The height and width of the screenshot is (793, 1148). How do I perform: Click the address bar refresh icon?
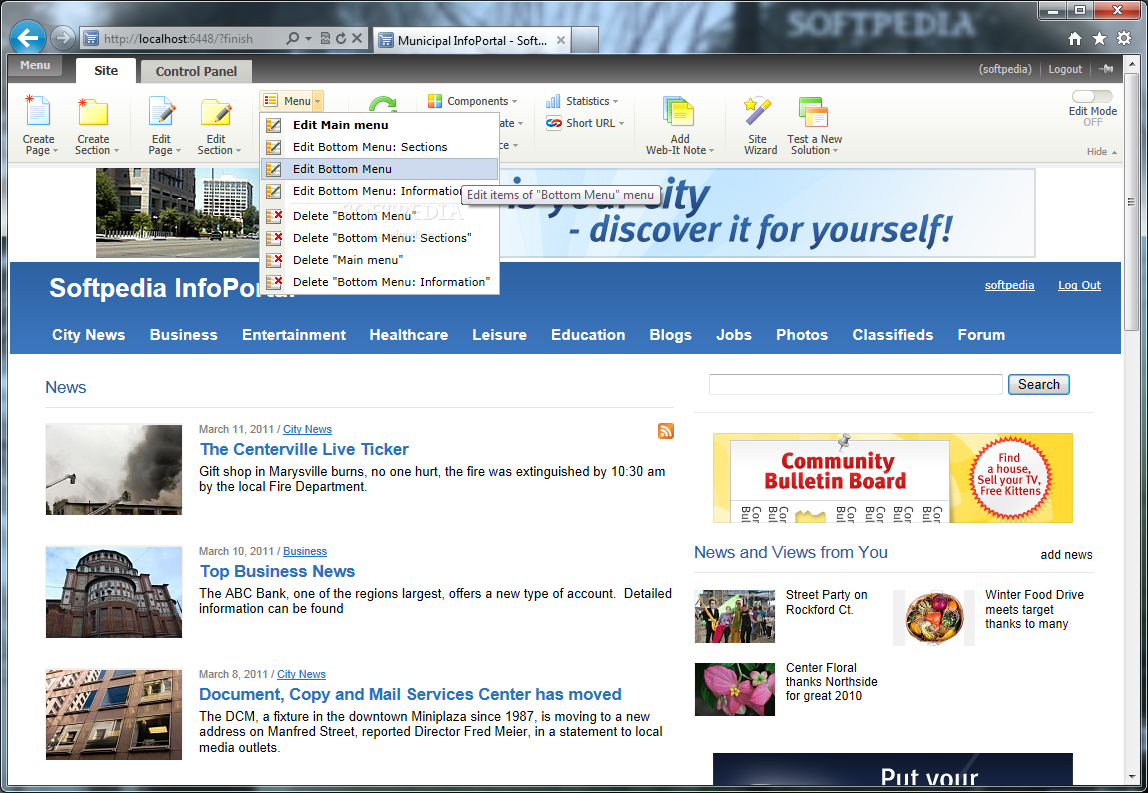click(341, 38)
